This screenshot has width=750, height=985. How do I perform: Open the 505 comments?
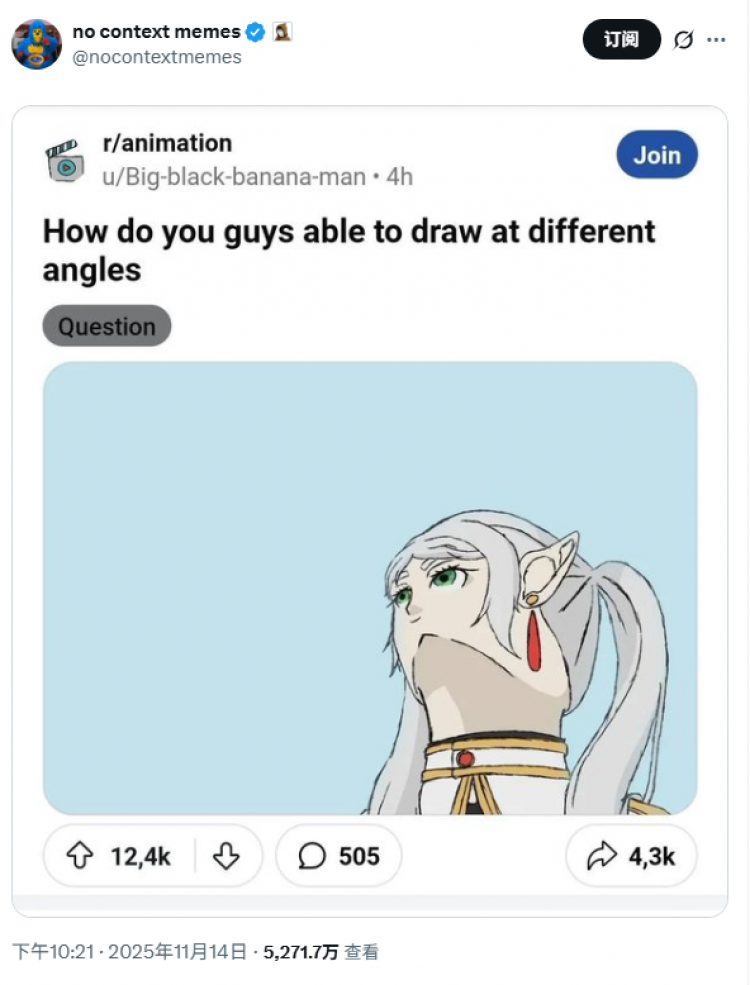click(339, 856)
